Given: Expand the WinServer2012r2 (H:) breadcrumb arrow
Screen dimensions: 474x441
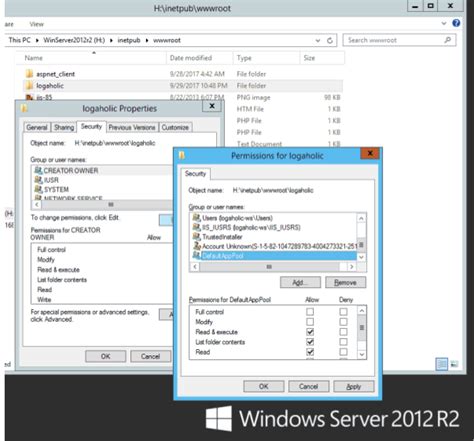Looking at the screenshot, I should coord(111,40).
